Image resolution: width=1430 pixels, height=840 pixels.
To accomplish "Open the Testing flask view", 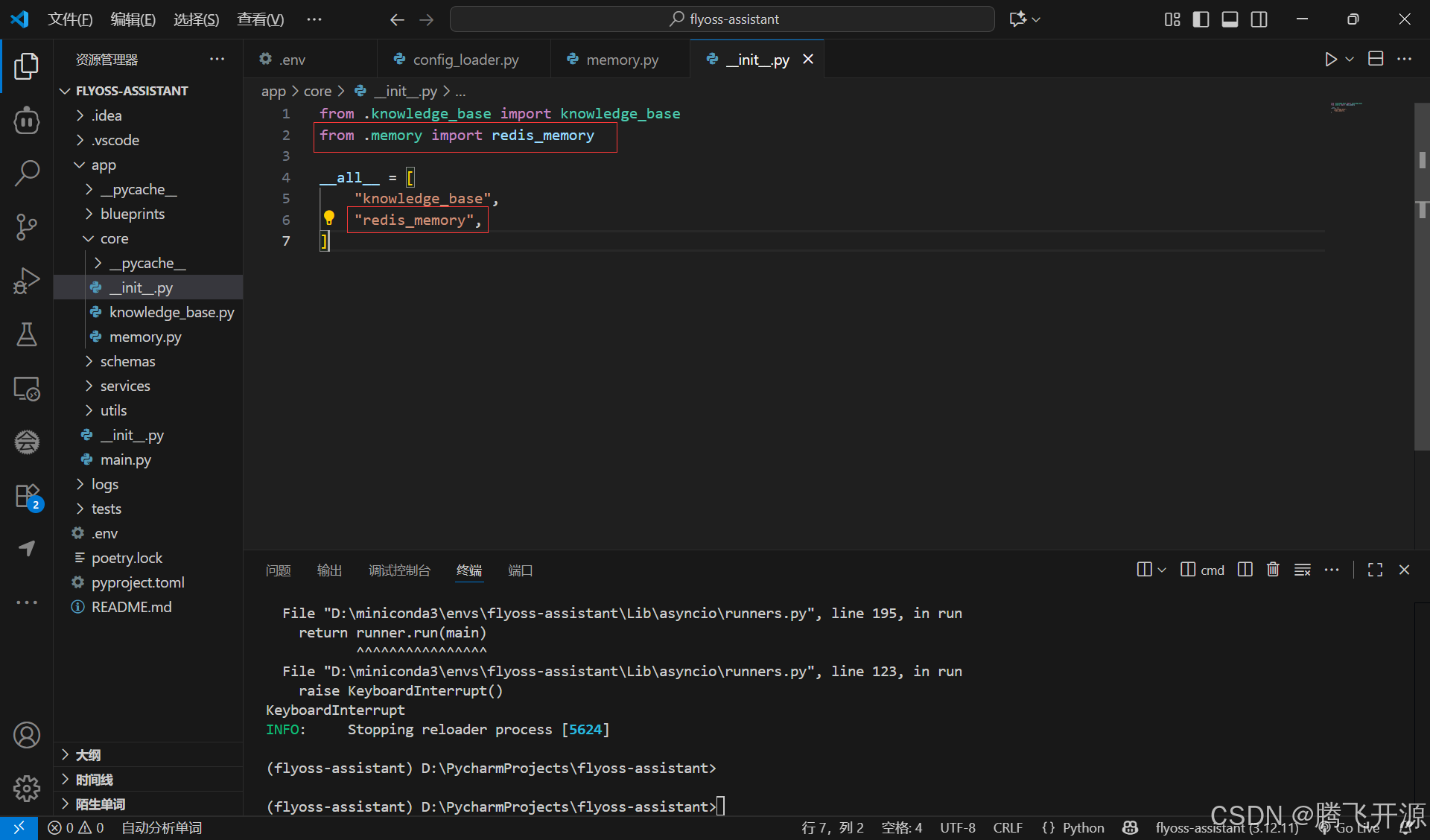I will pyautogui.click(x=27, y=334).
